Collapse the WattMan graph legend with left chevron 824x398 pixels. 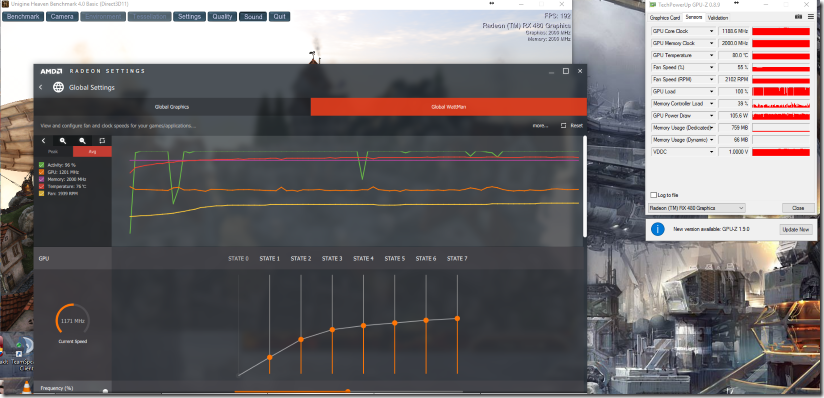point(43,141)
